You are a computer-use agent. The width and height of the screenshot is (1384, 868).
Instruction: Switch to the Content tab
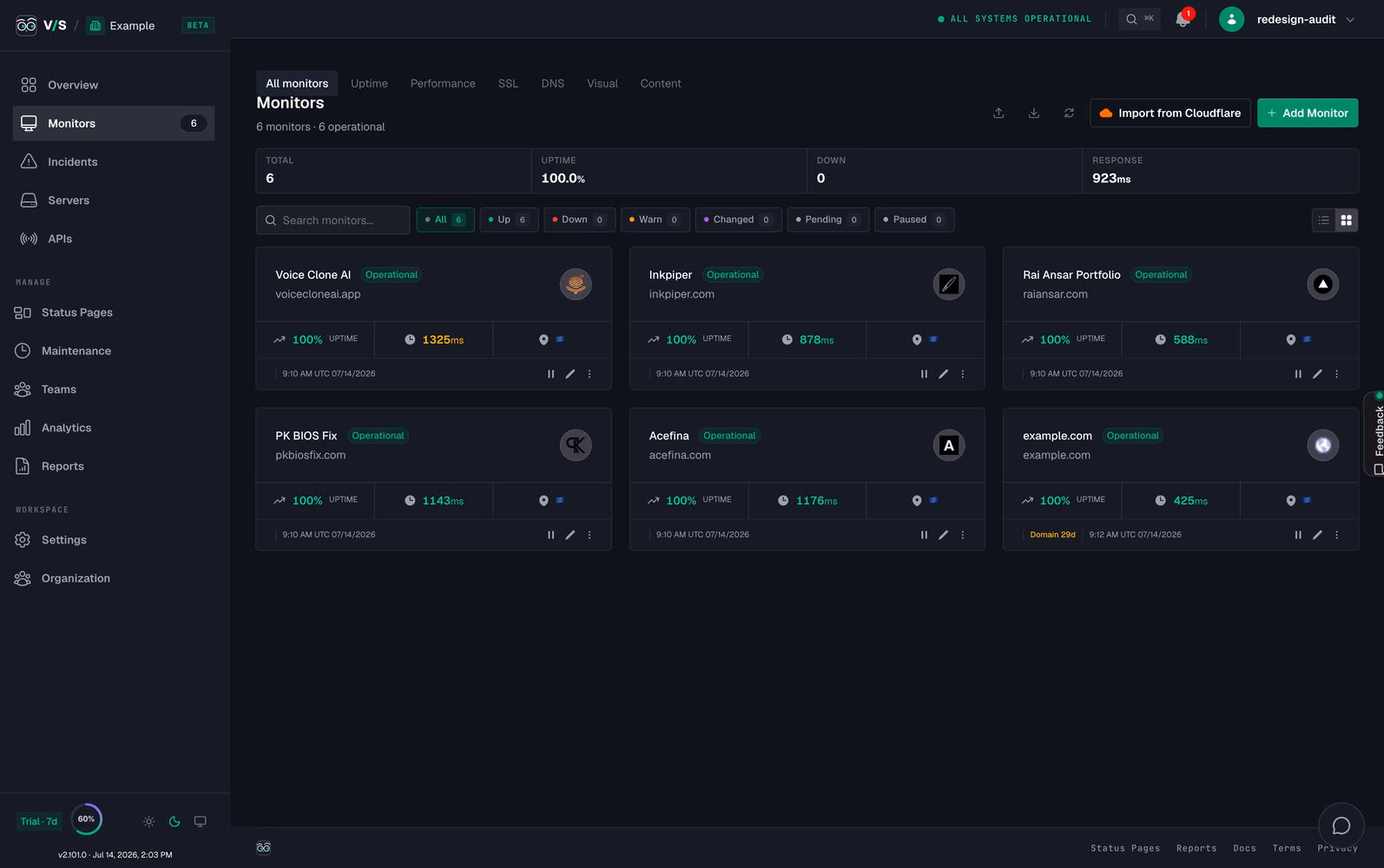click(661, 83)
